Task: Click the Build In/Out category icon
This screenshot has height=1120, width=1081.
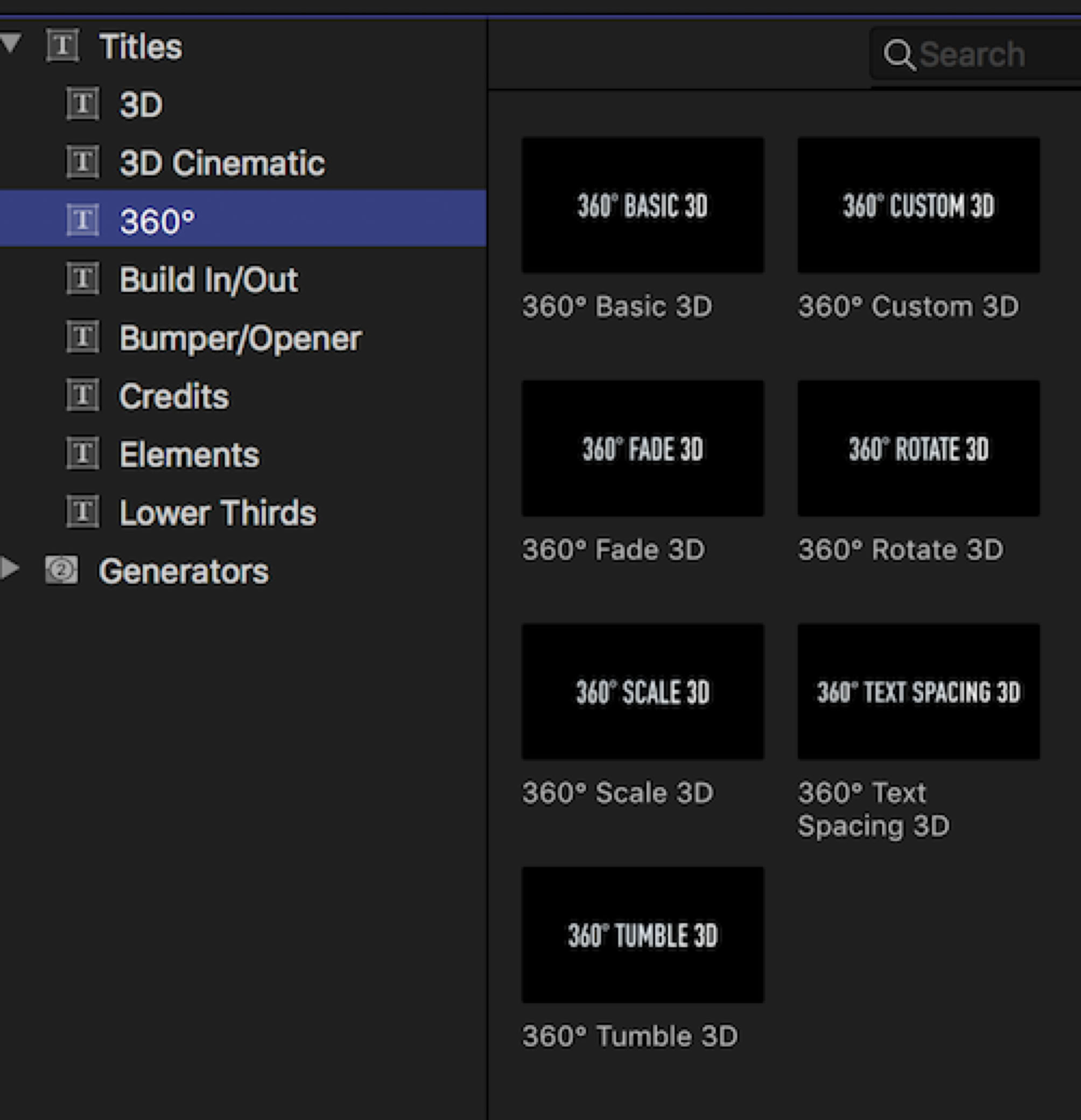Action: (x=83, y=279)
